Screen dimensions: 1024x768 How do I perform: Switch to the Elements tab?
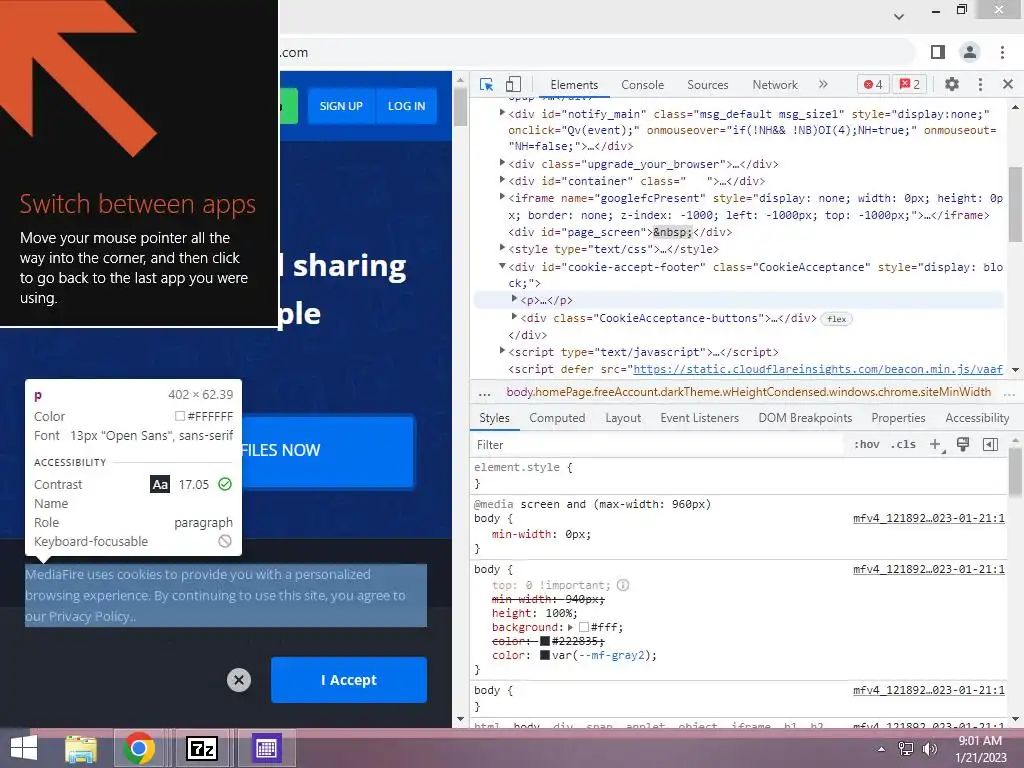pos(574,85)
